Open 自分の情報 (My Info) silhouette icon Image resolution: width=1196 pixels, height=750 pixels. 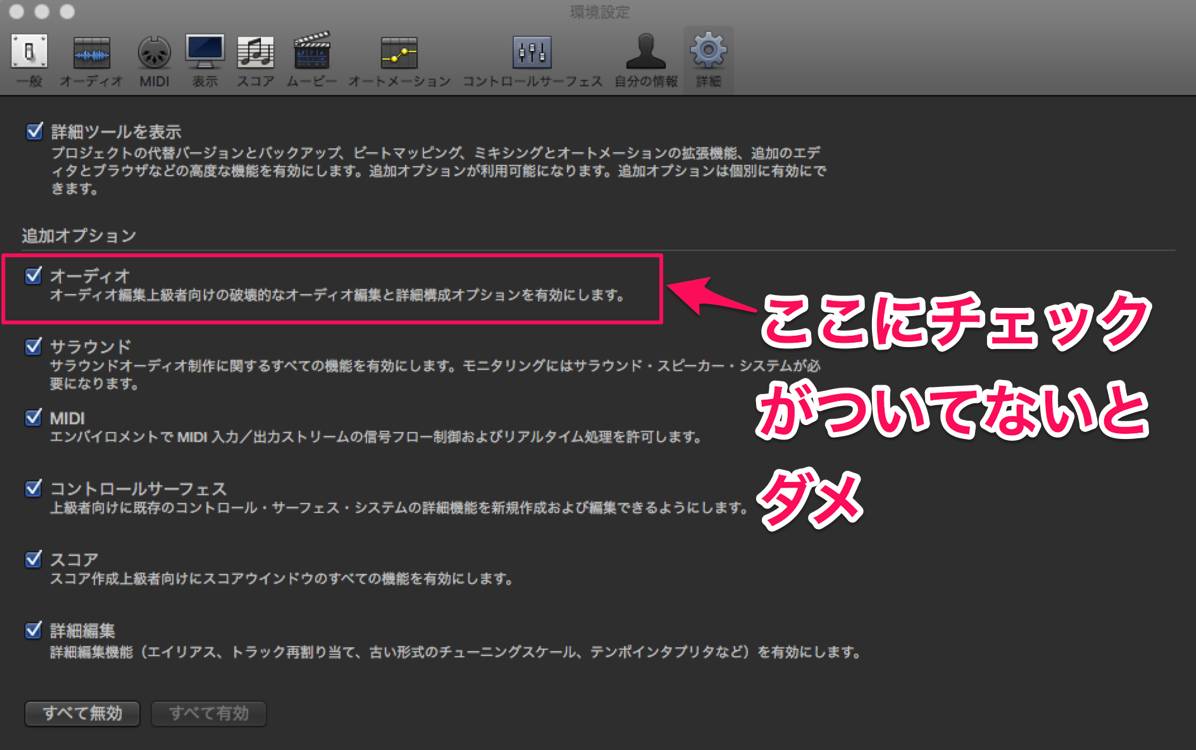coord(646,52)
